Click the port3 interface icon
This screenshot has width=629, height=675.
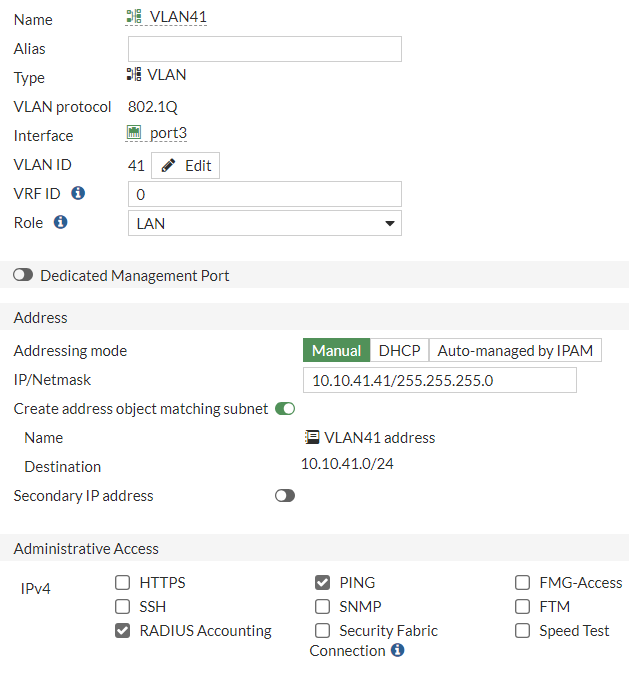coord(135,133)
